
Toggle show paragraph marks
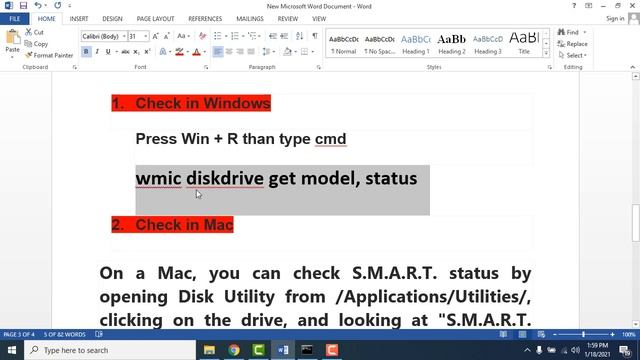pos(315,36)
